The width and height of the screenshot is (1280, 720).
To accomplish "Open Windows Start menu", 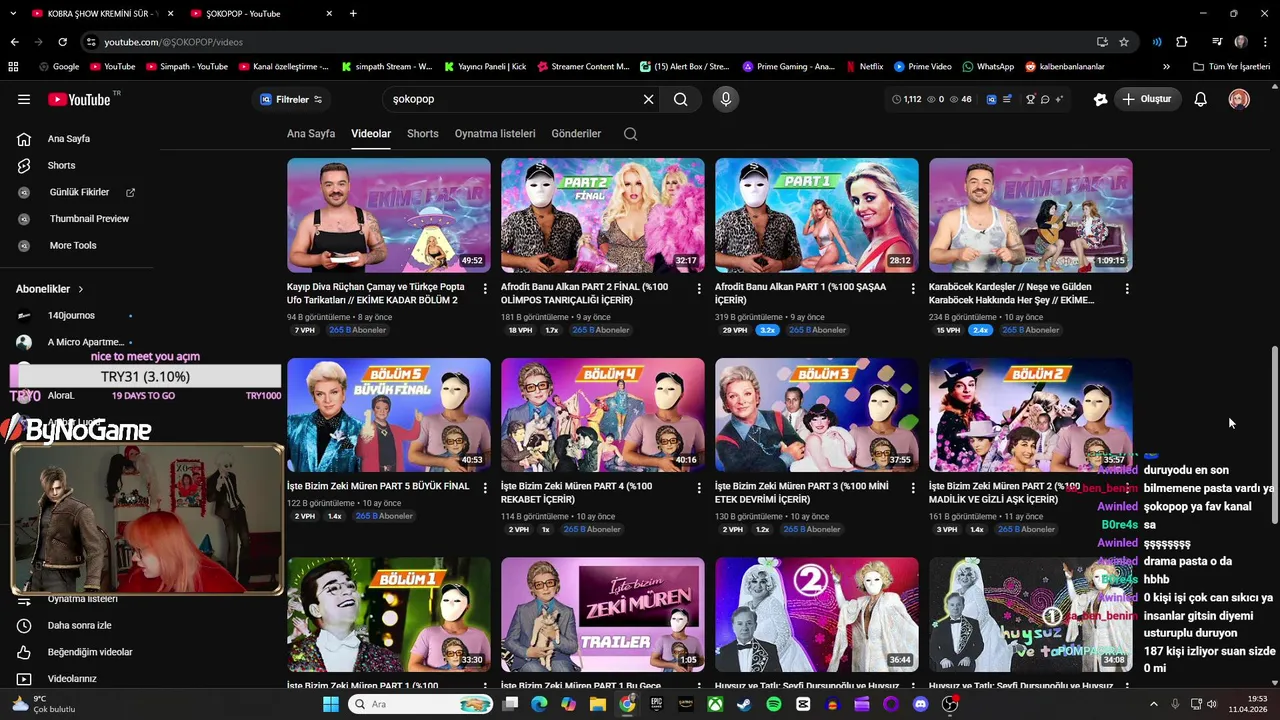I will coord(331,704).
